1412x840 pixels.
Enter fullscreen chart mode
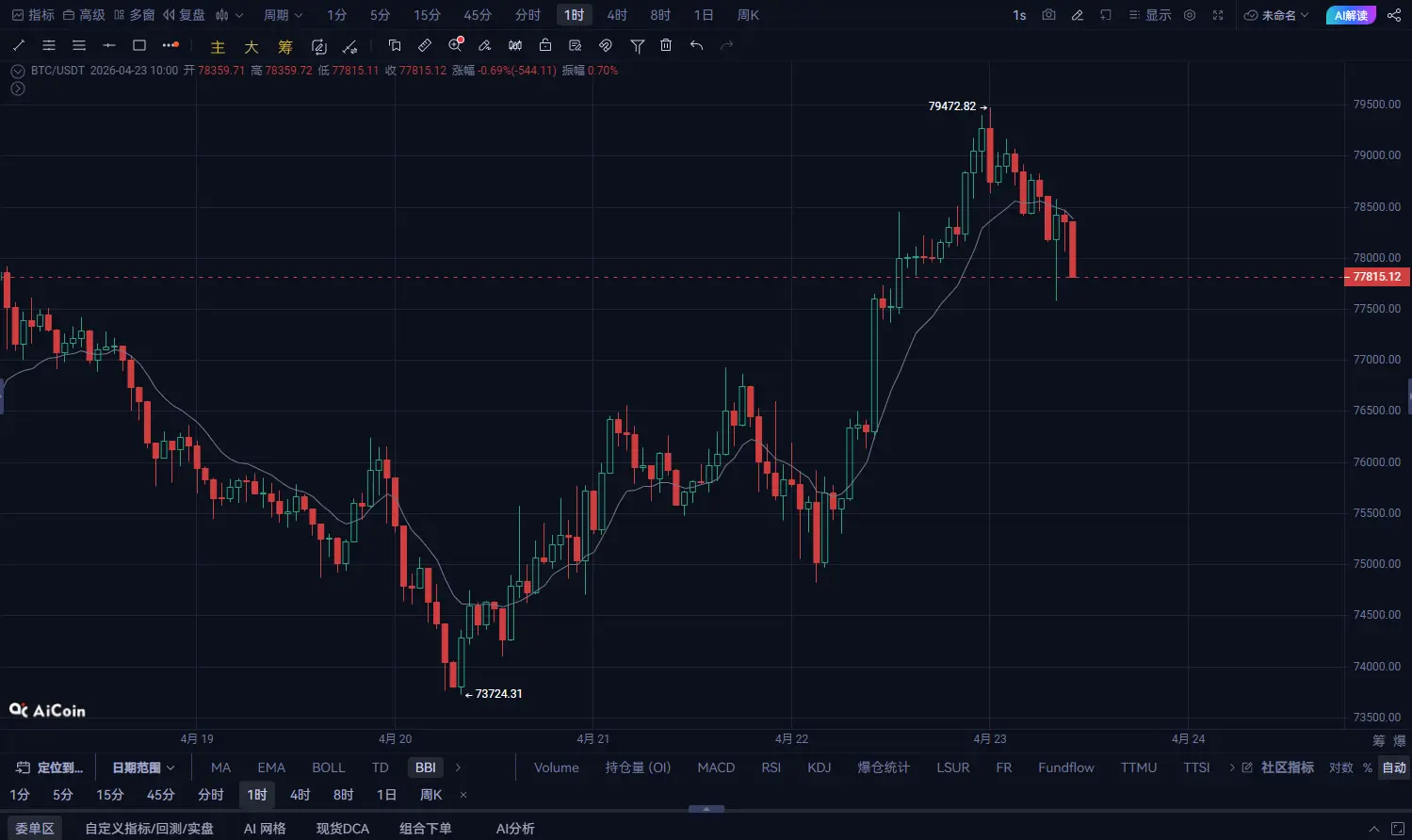(1218, 15)
